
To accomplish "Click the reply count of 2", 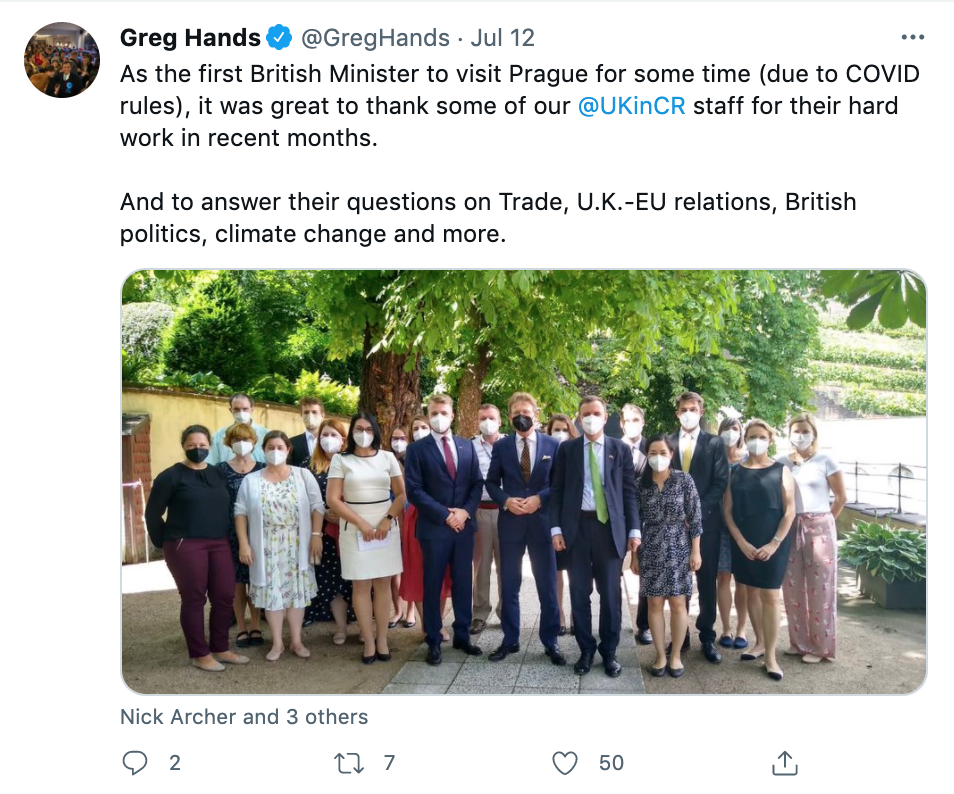I will click(x=175, y=763).
